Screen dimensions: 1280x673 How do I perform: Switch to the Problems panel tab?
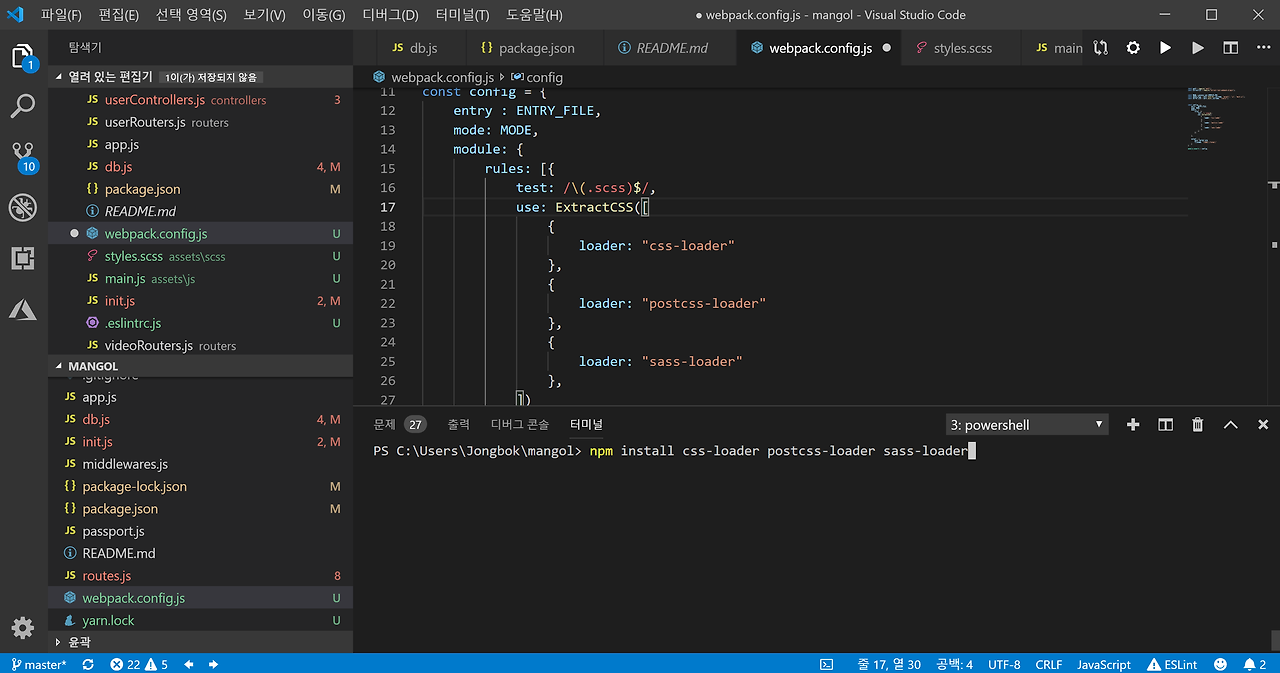click(385, 425)
